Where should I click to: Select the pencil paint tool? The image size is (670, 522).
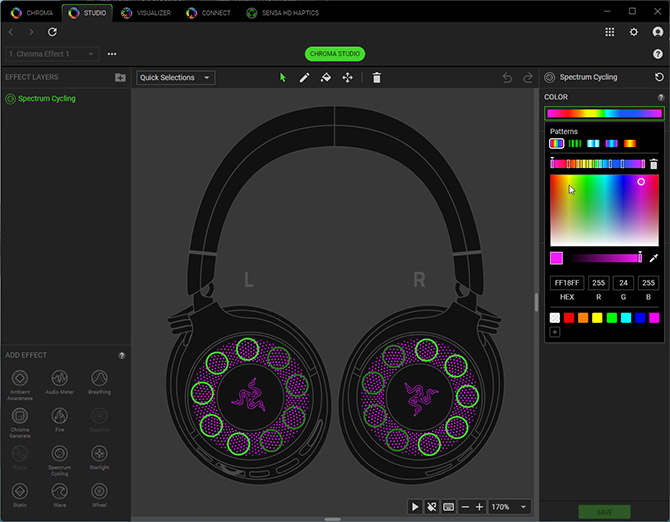[304, 78]
